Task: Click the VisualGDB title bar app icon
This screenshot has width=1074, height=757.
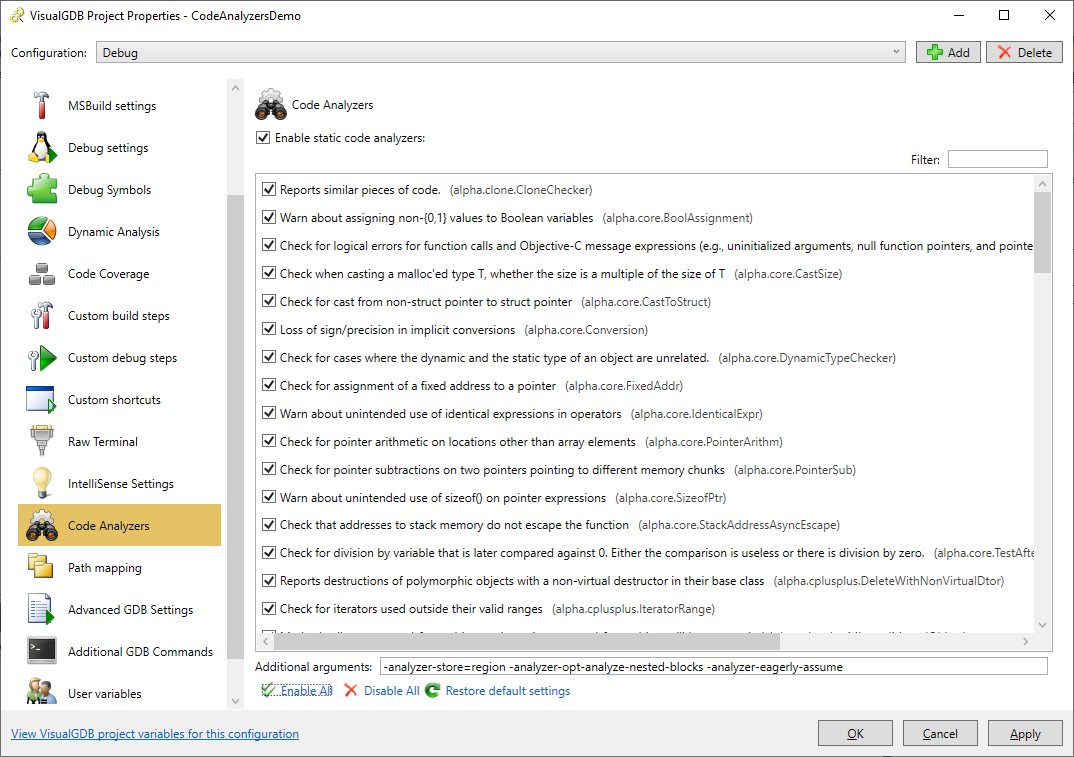Action: coord(17,15)
